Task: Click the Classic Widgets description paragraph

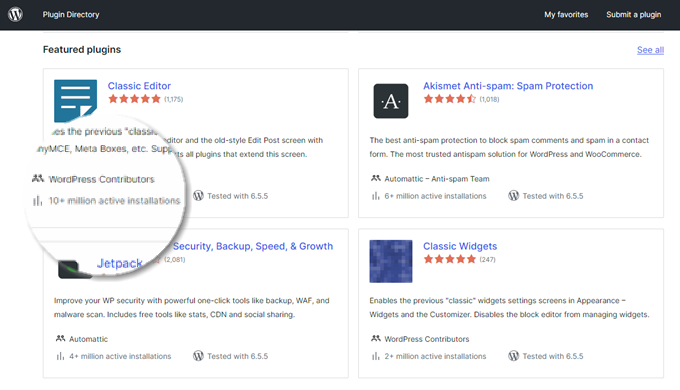Action: click(x=509, y=307)
